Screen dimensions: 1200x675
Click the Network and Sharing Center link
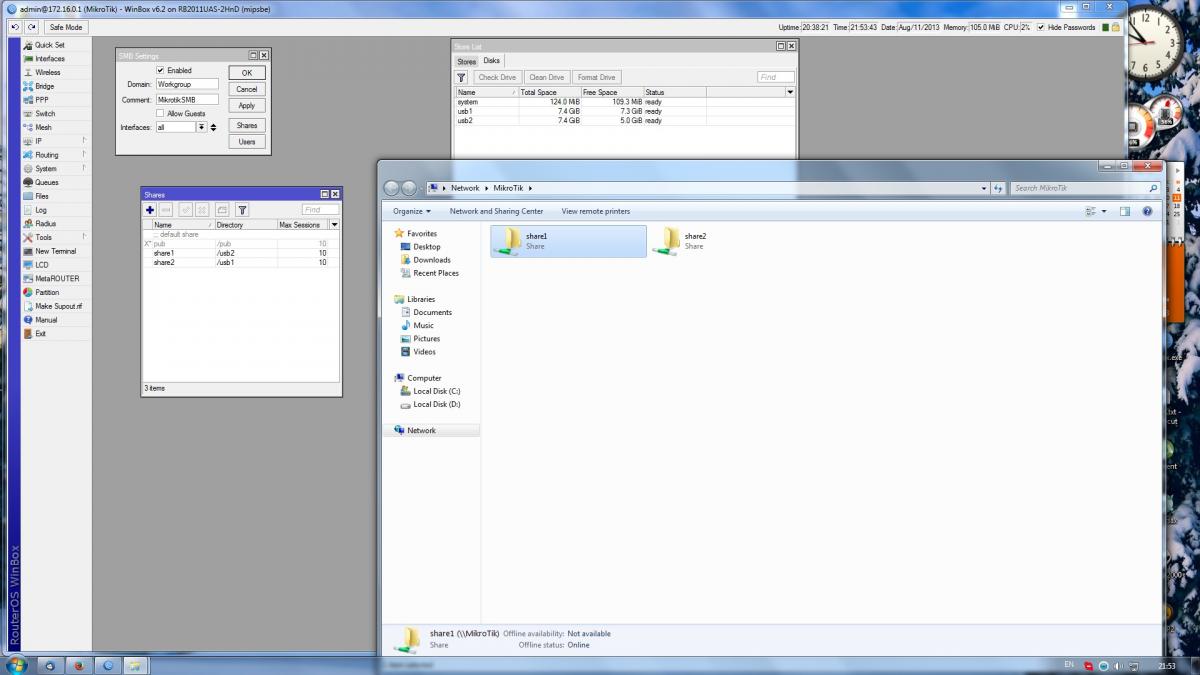(x=496, y=212)
